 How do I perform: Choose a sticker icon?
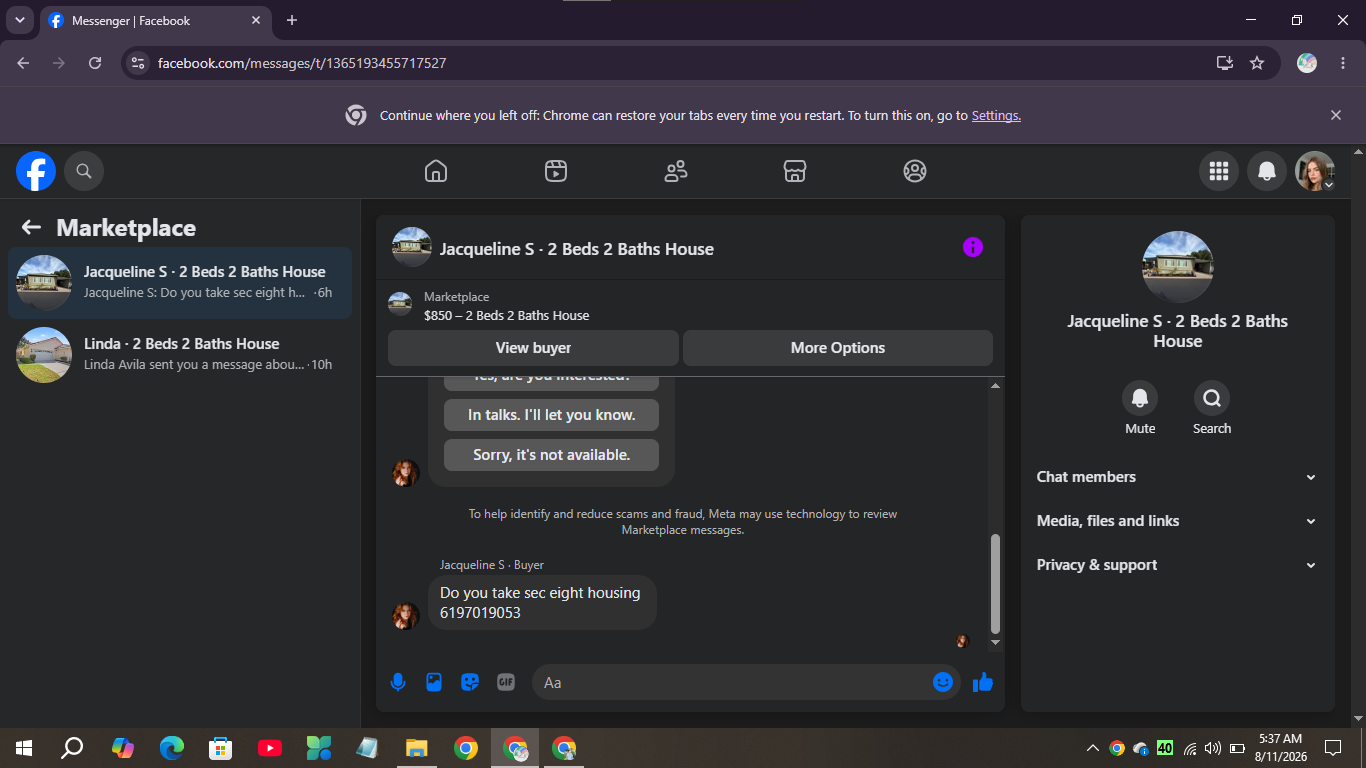point(470,682)
